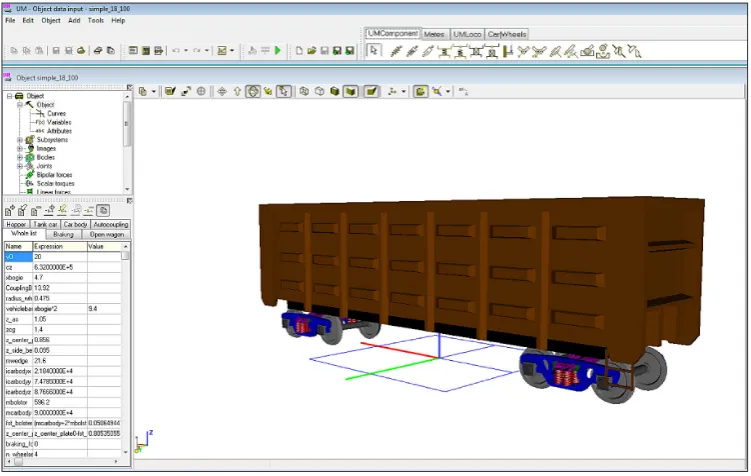This screenshot has width=751, height=476.
Task: Click the copy icon at animation toolbar start
Action: pyautogui.click(x=143, y=91)
